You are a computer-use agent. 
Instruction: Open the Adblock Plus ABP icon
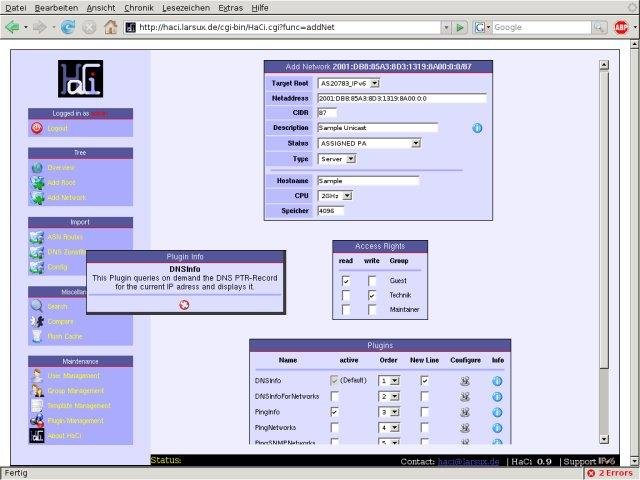click(x=621, y=27)
